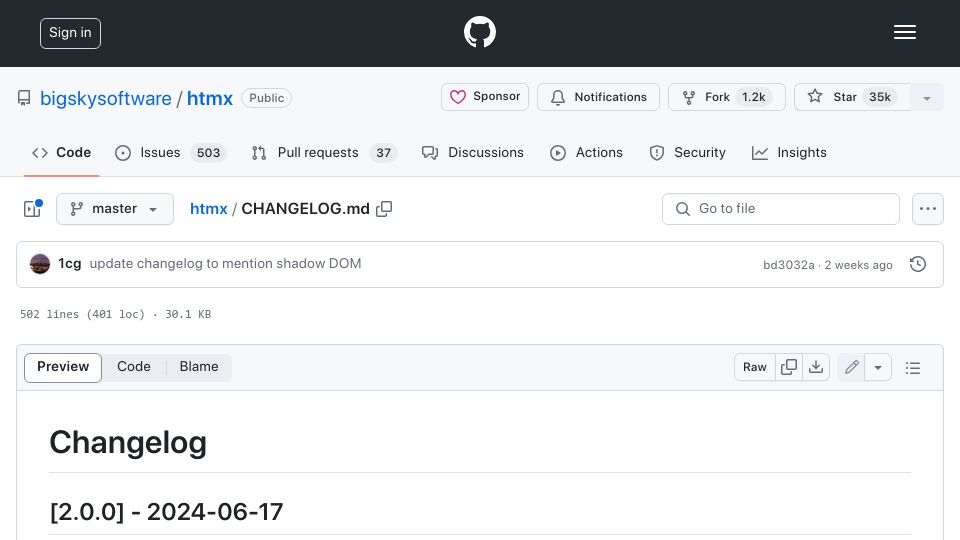The image size is (960, 540).
Task: Download the raw file
Action: 816,367
